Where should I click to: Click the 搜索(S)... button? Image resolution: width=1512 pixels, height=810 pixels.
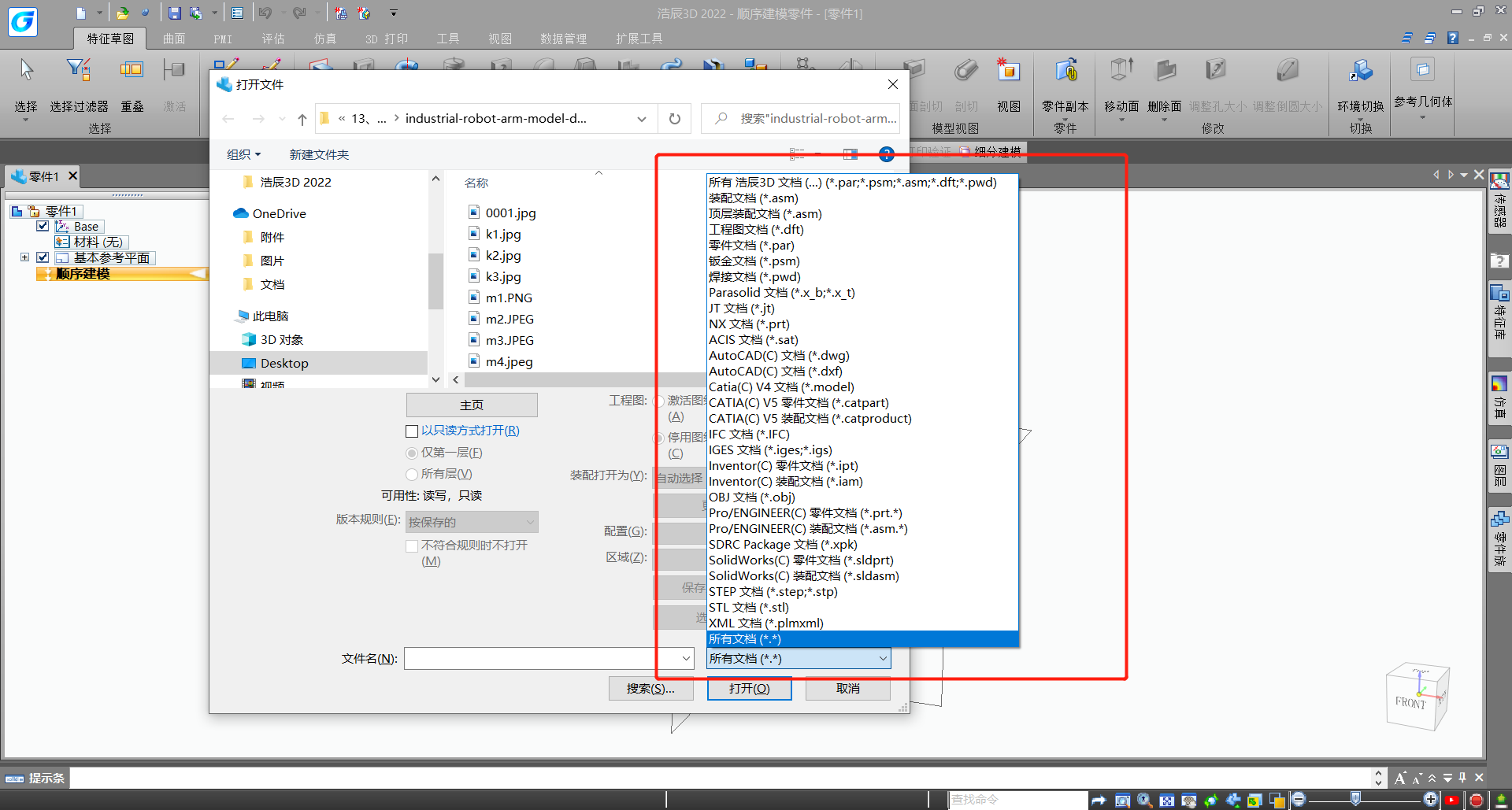[x=650, y=689]
